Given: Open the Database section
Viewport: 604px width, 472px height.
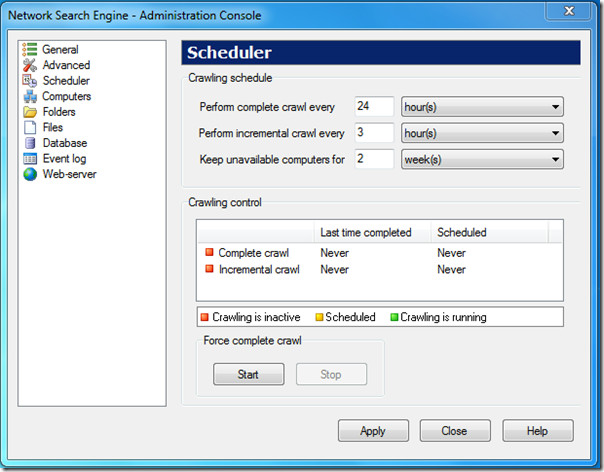Looking at the screenshot, I should click(x=65, y=143).
